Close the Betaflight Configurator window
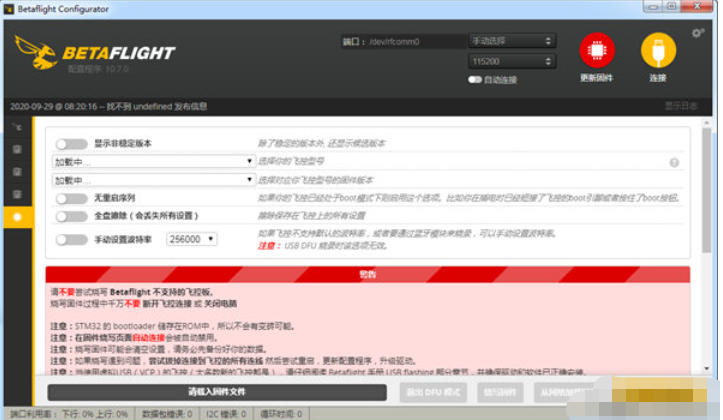 (698, 6)
